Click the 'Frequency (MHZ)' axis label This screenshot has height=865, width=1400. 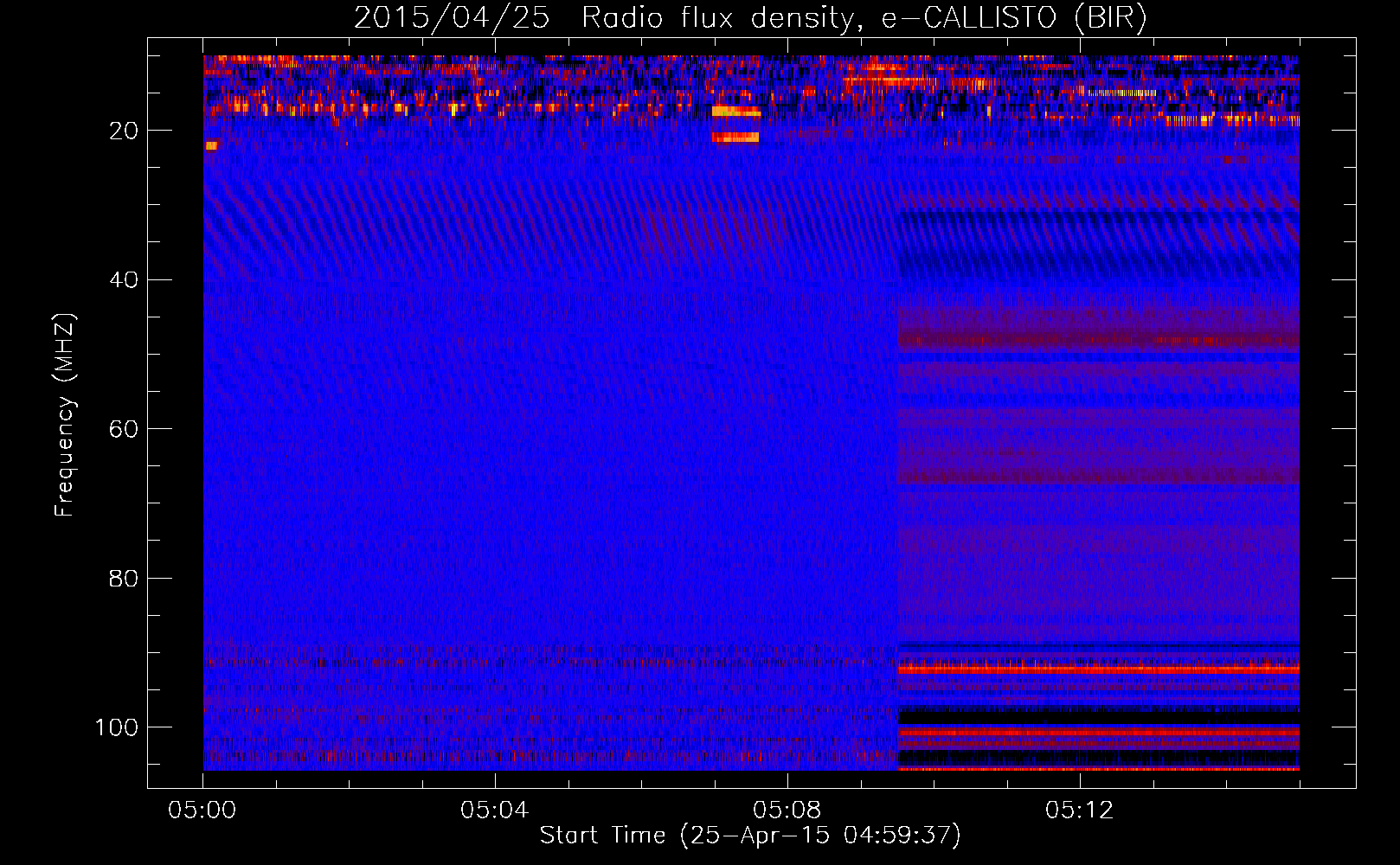pyautogui.click(x=65, y=415)
